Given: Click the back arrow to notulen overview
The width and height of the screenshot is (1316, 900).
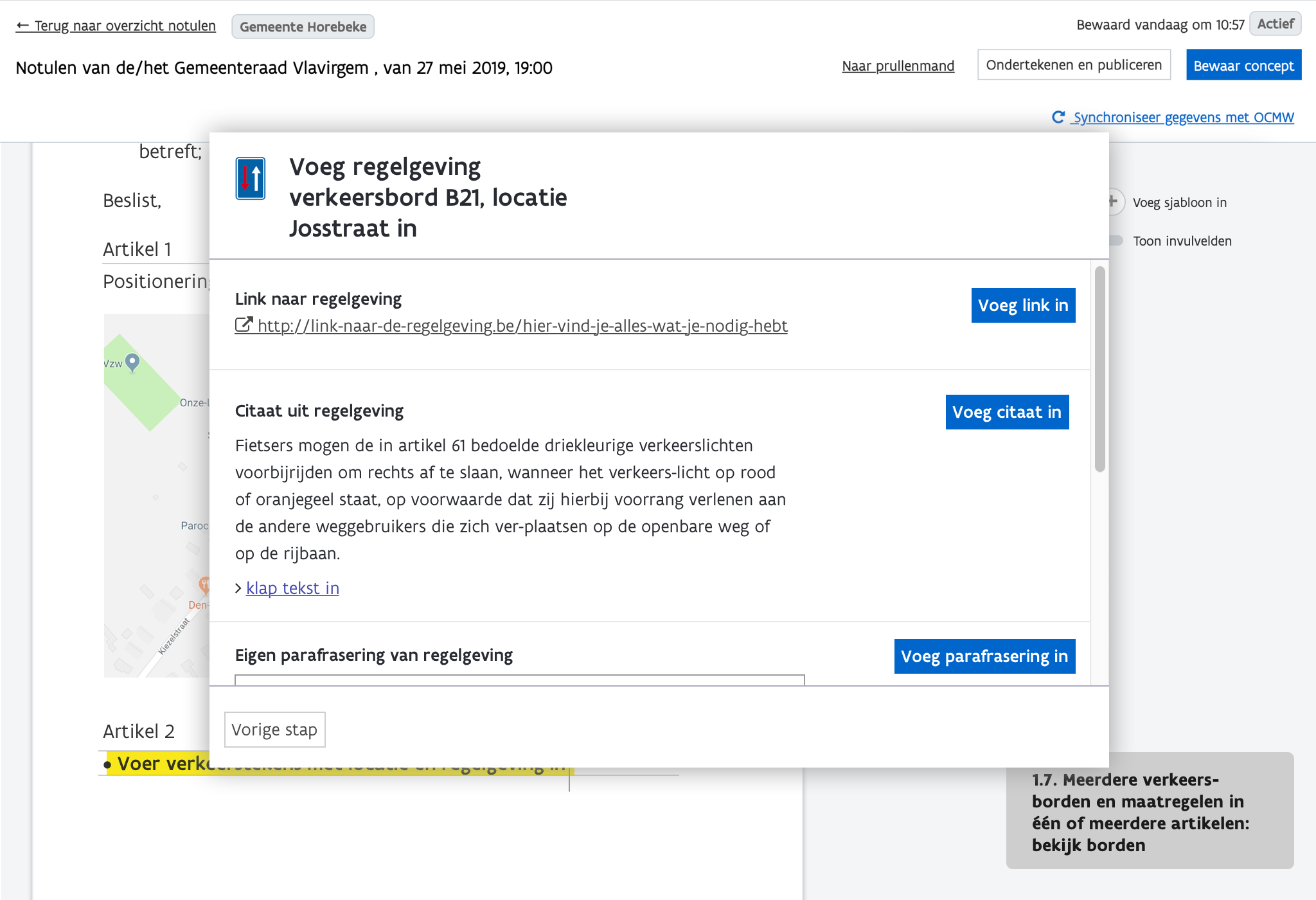Looking at the screenshot, I should (x=22, y=26).
